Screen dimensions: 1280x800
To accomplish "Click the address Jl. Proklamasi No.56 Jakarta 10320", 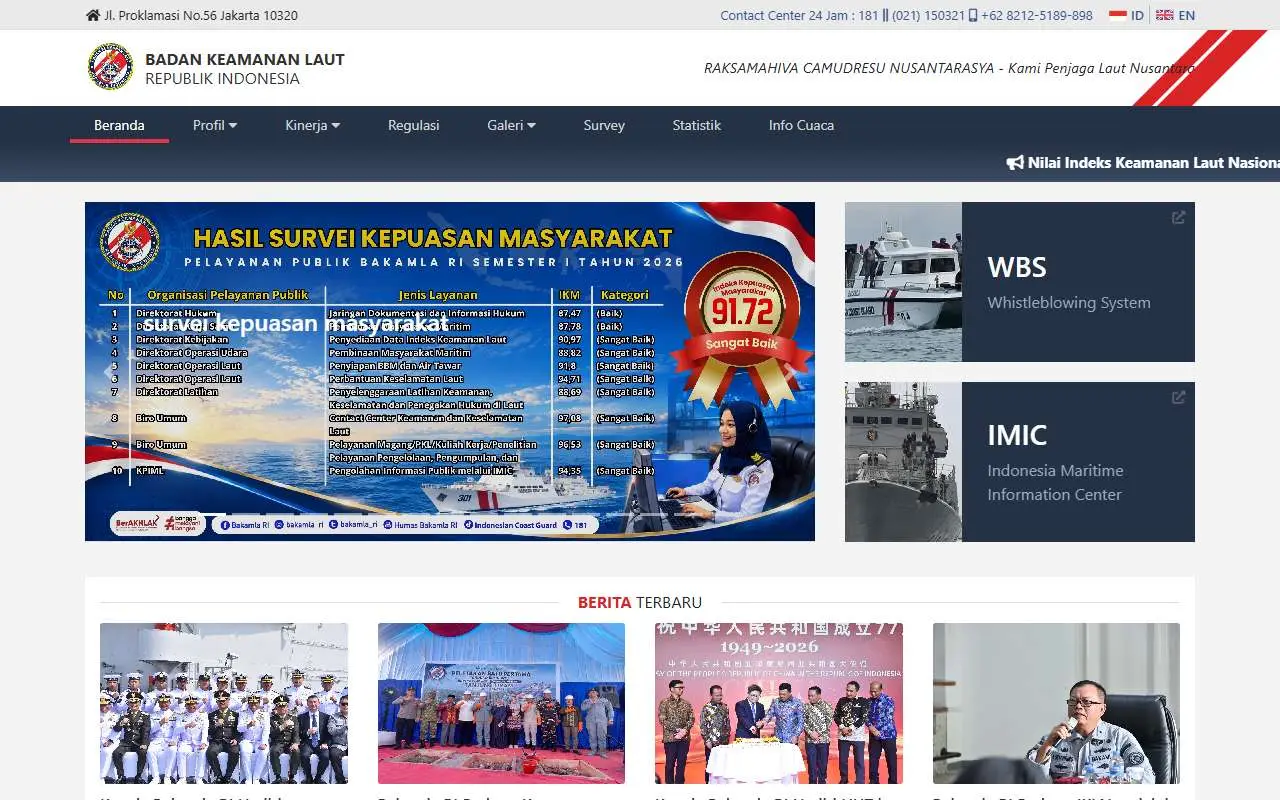I will point(201,15).
